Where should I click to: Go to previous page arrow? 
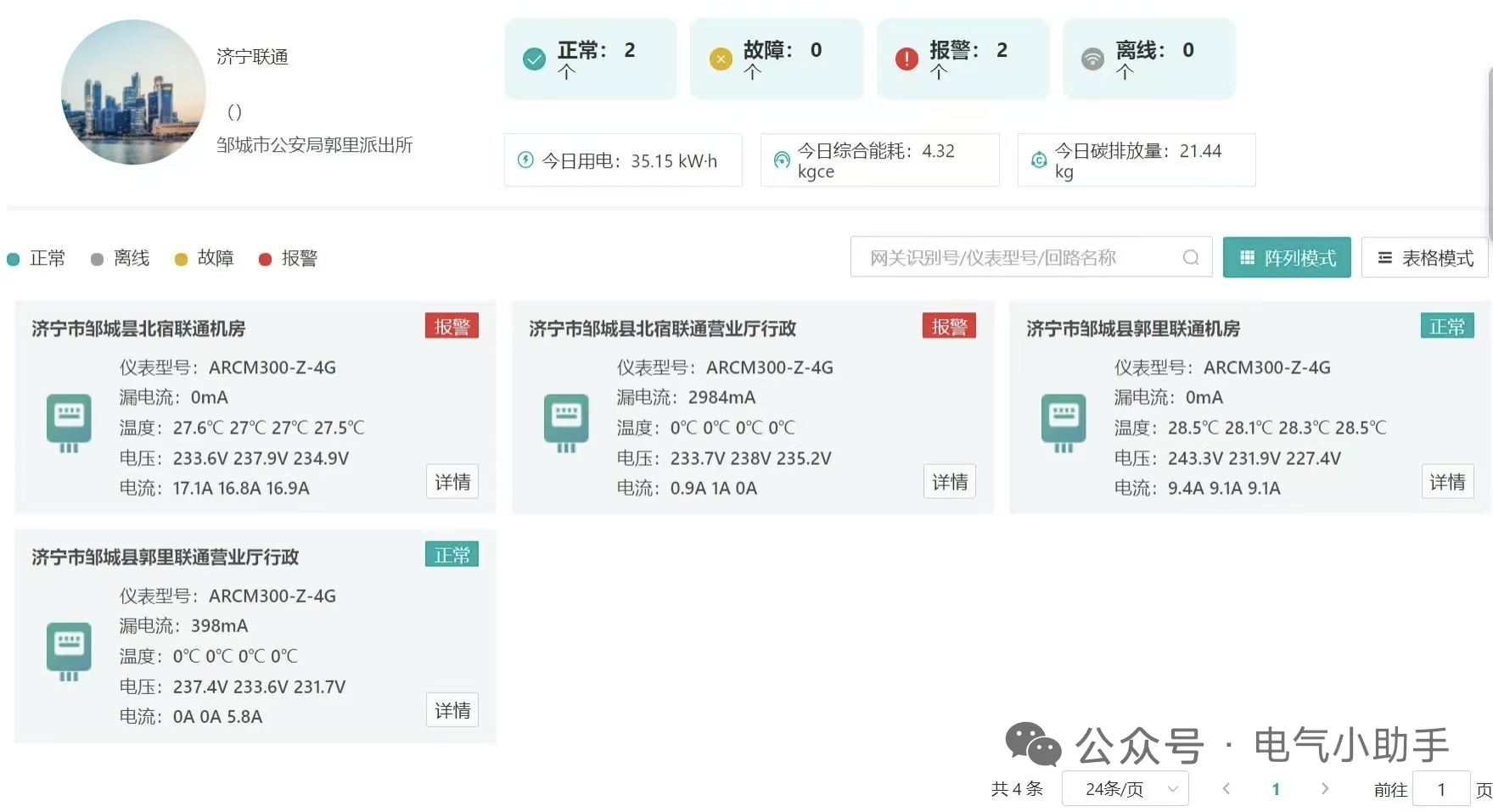pos(1226,788)
